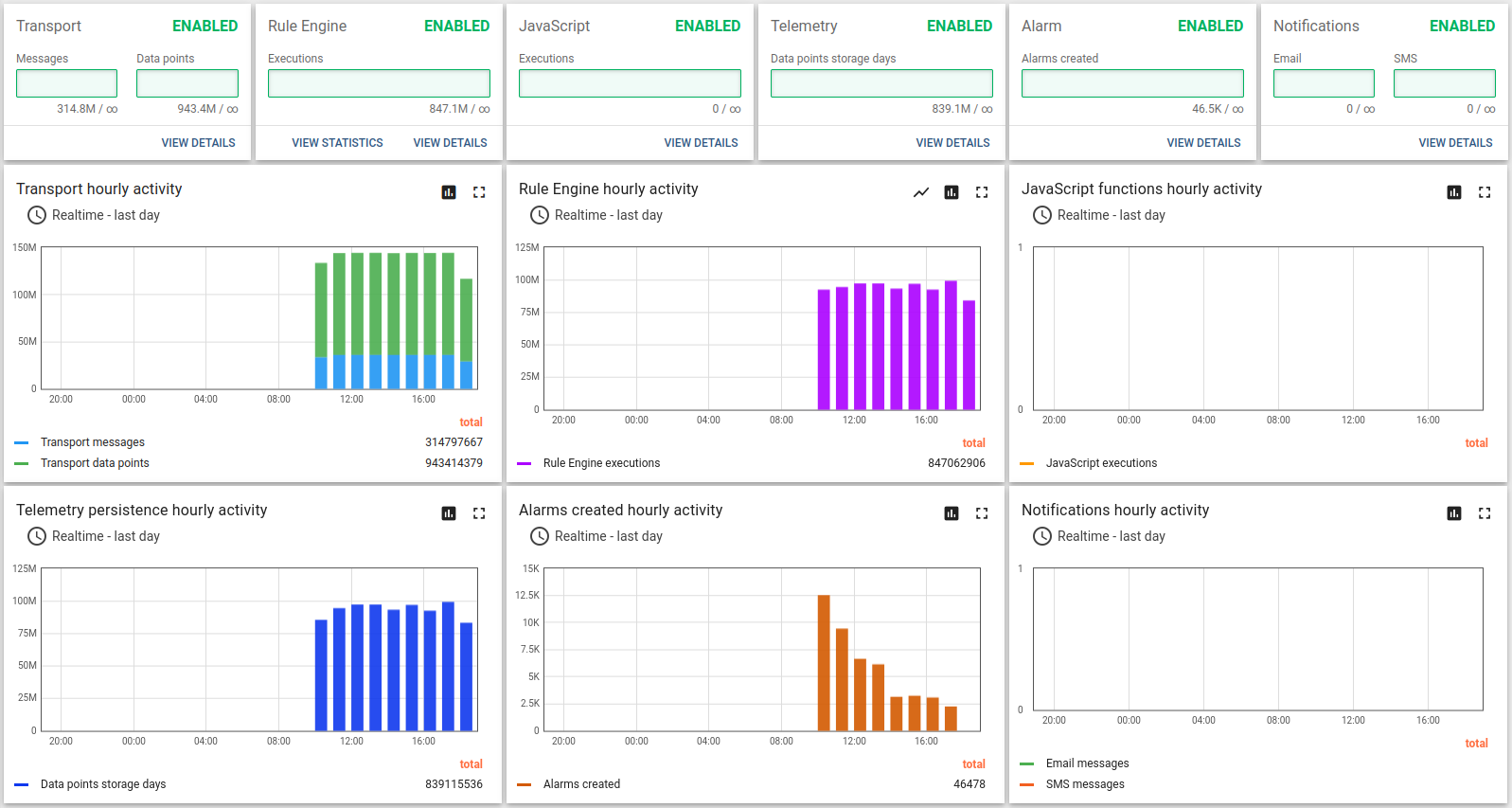Toggle Transport data points legend entry
The image size is (1512, 808).
coord(95,463)
